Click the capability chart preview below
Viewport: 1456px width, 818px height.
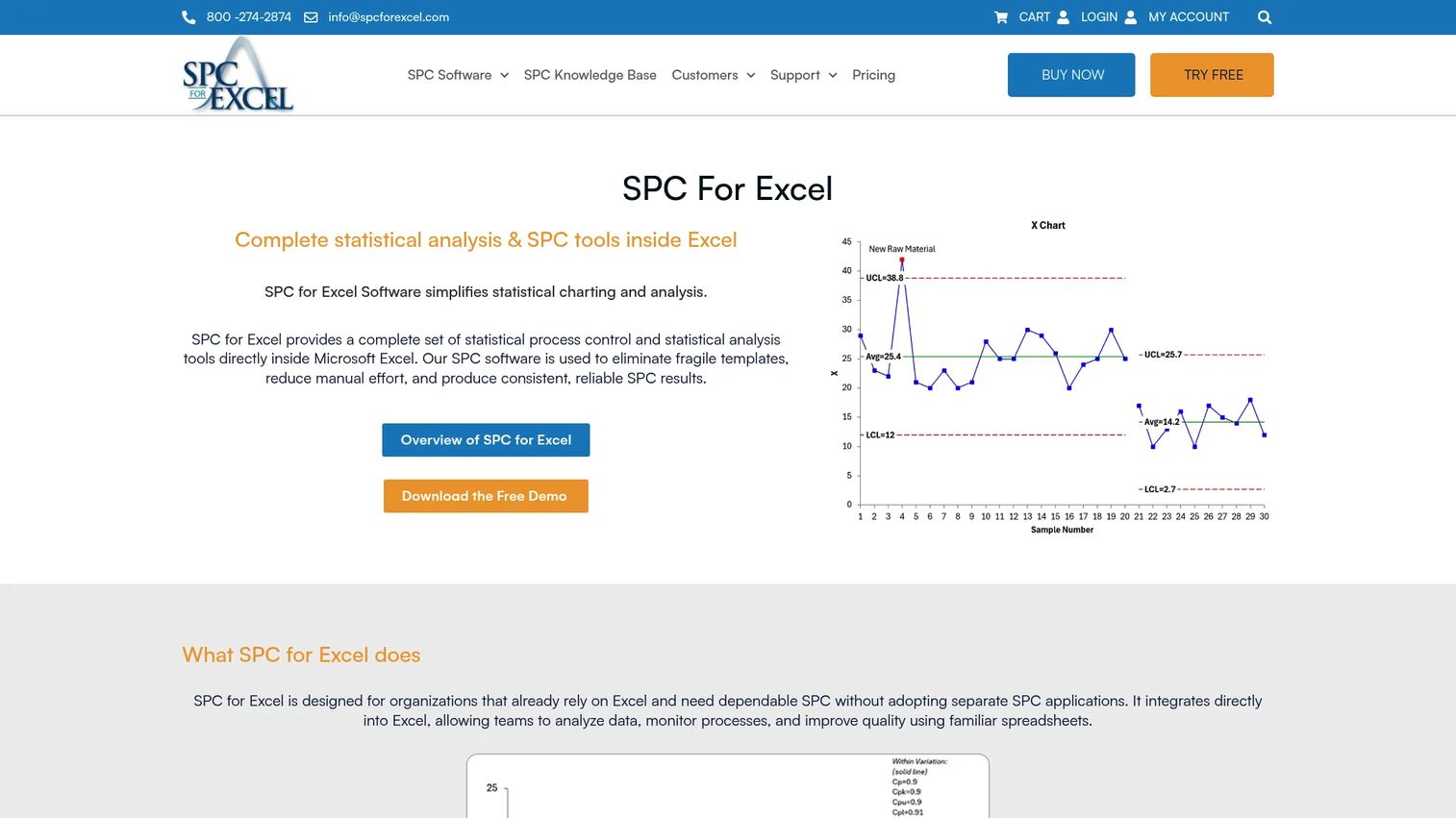click(728, 786)
